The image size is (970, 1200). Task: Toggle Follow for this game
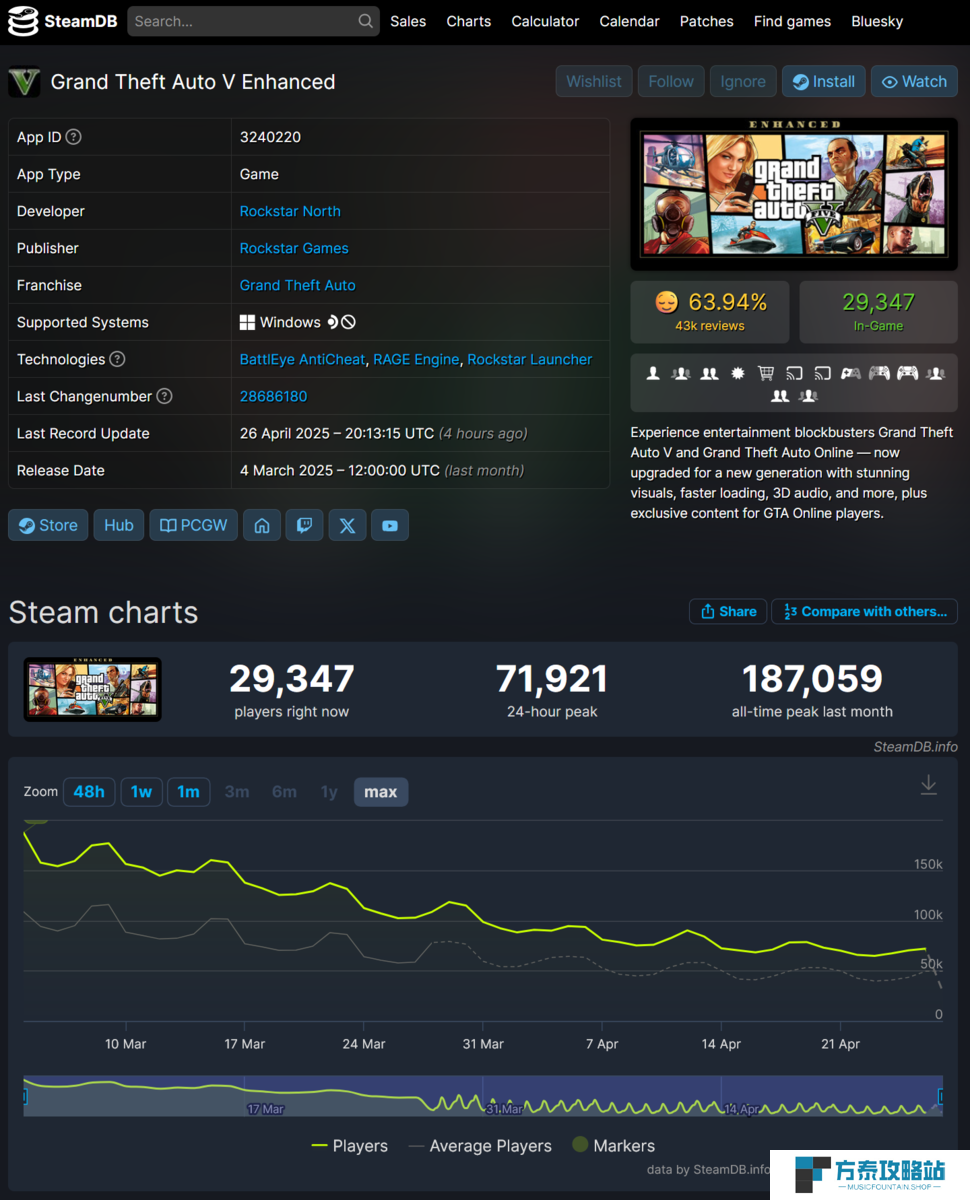coord(671,82)
